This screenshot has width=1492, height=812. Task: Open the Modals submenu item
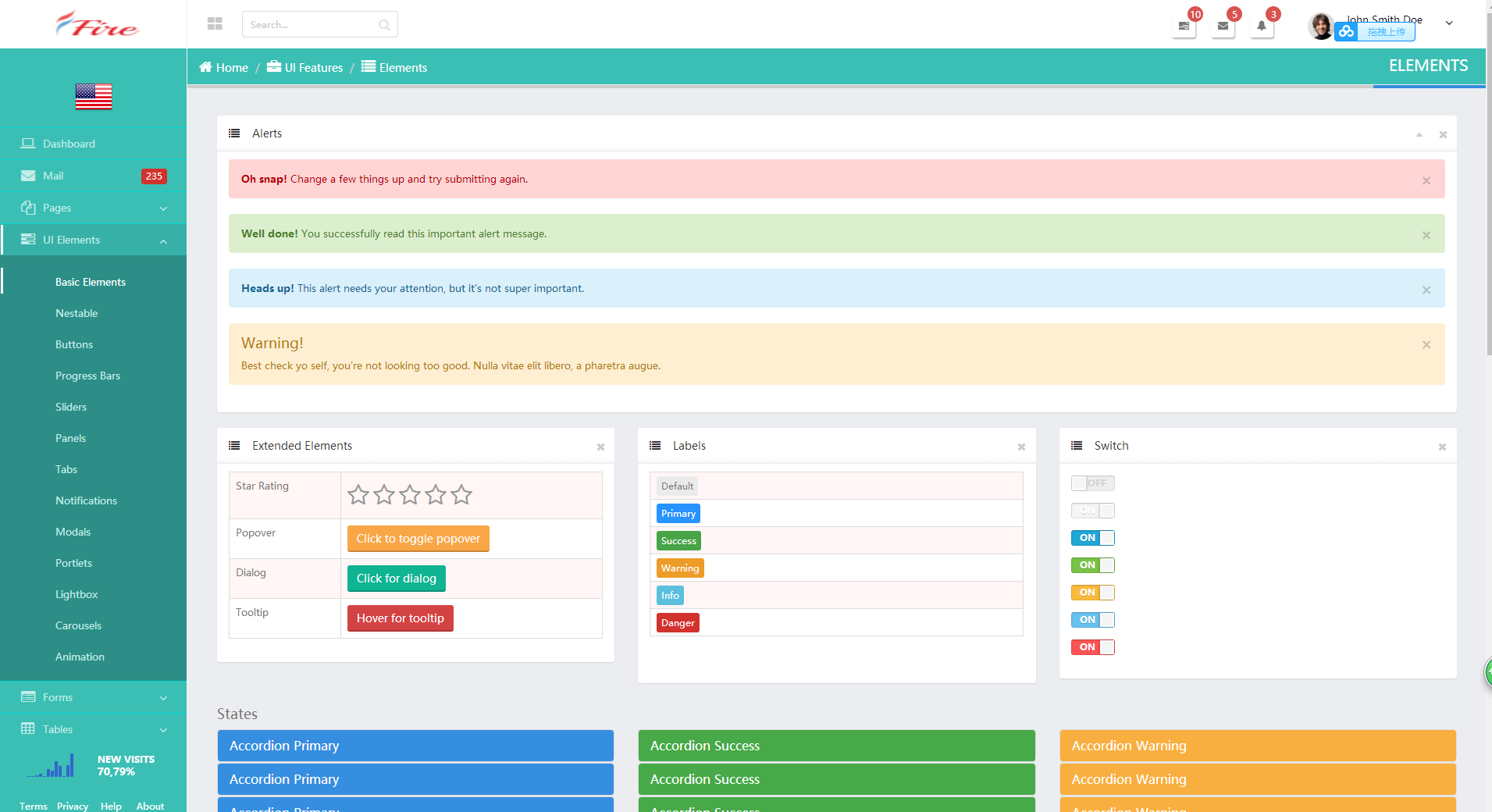click(73, 532)
